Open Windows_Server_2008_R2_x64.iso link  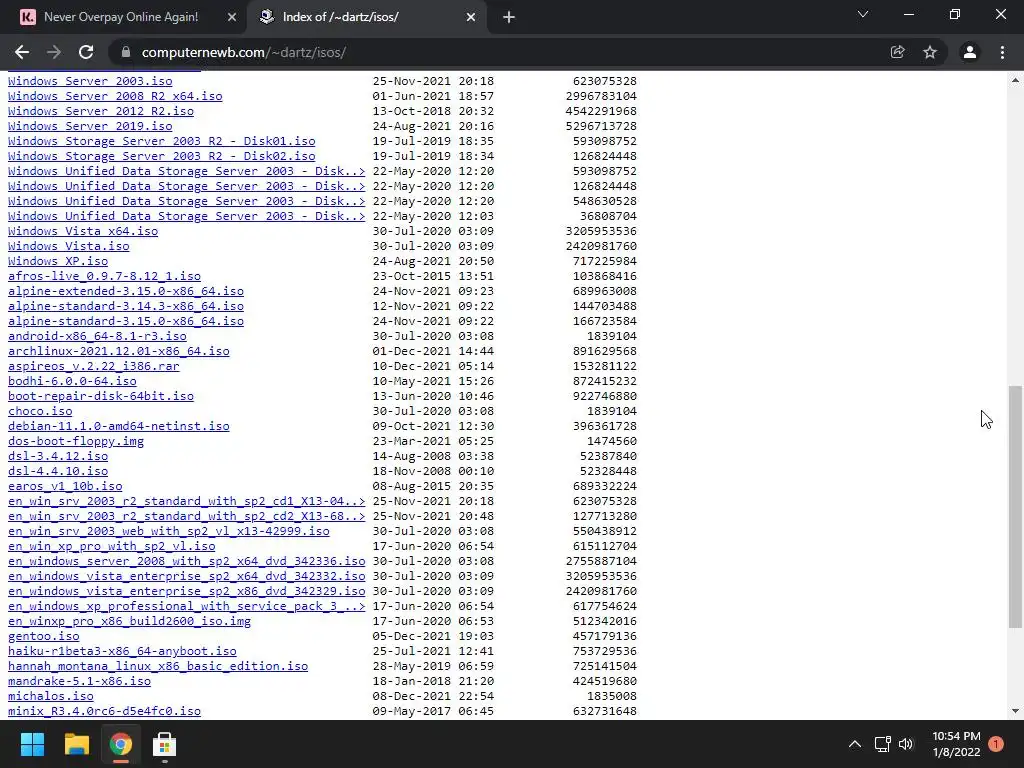[115, 96]
